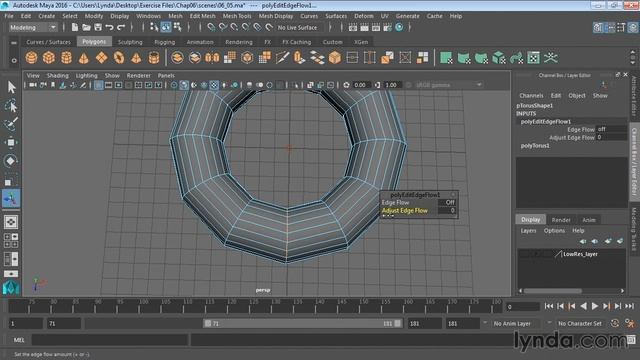Expand polyTorus1 input node
Screen dimensions: 640x360
(x=535, y=146)
